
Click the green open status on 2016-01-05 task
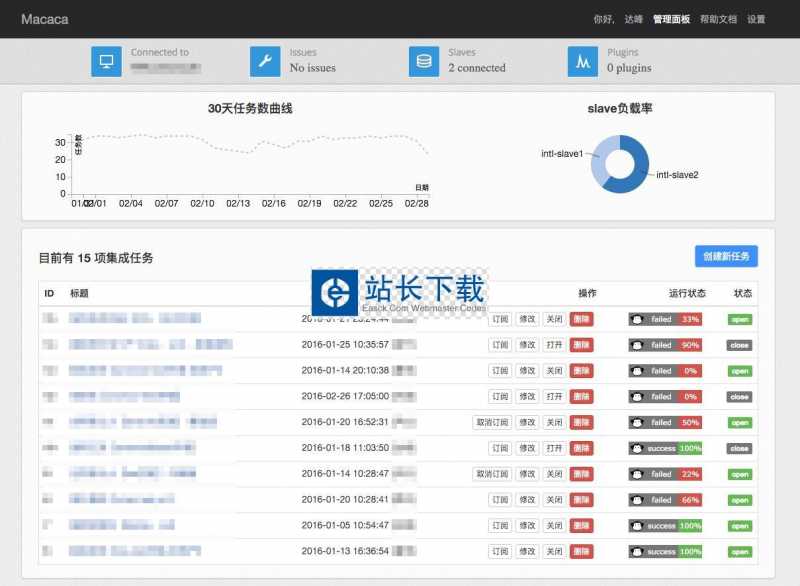739,526
